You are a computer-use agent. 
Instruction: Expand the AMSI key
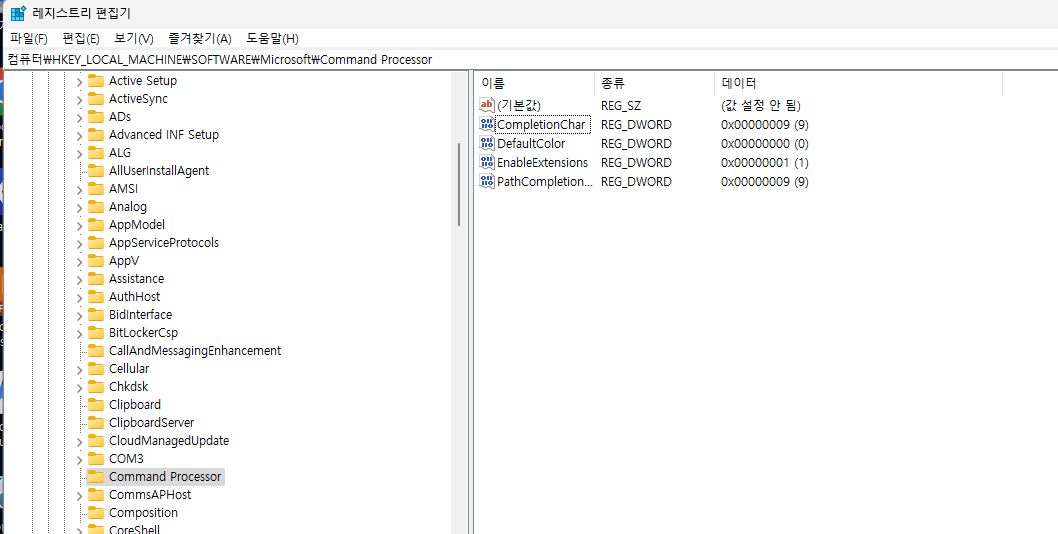click(79, 189)
